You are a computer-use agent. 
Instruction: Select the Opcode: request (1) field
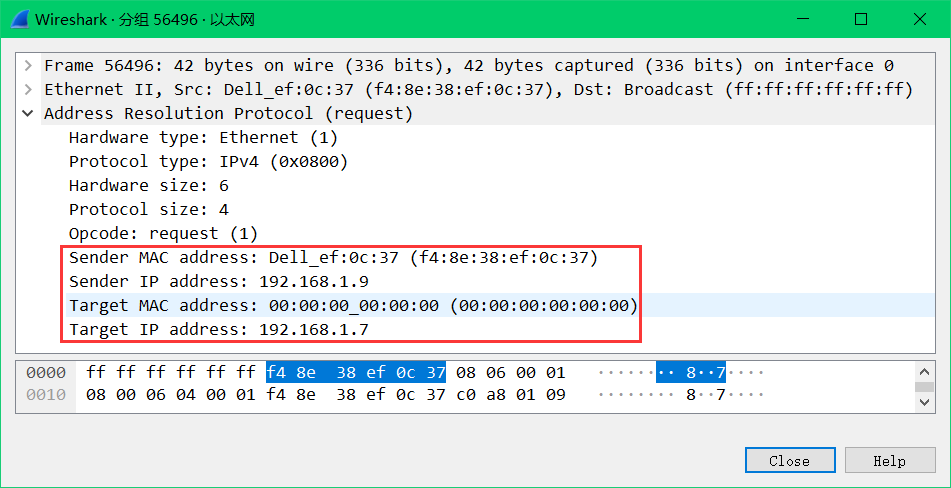[163, 233]
